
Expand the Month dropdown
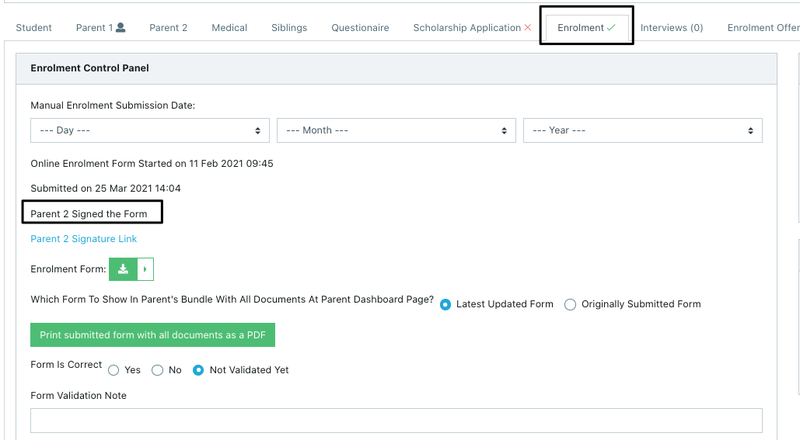(395, 130)
